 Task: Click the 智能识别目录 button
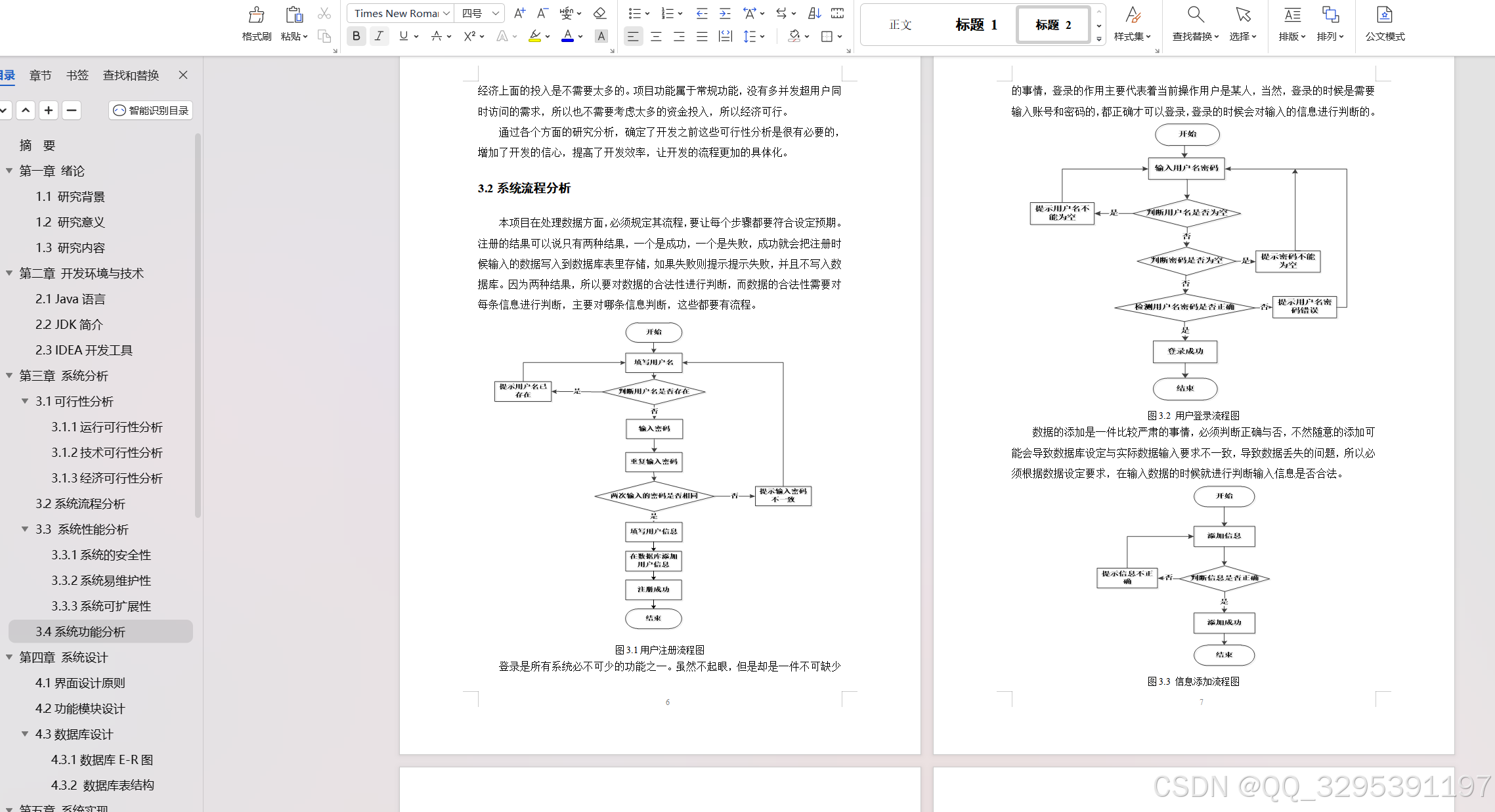pyautogui.click(x=150, y=110)
